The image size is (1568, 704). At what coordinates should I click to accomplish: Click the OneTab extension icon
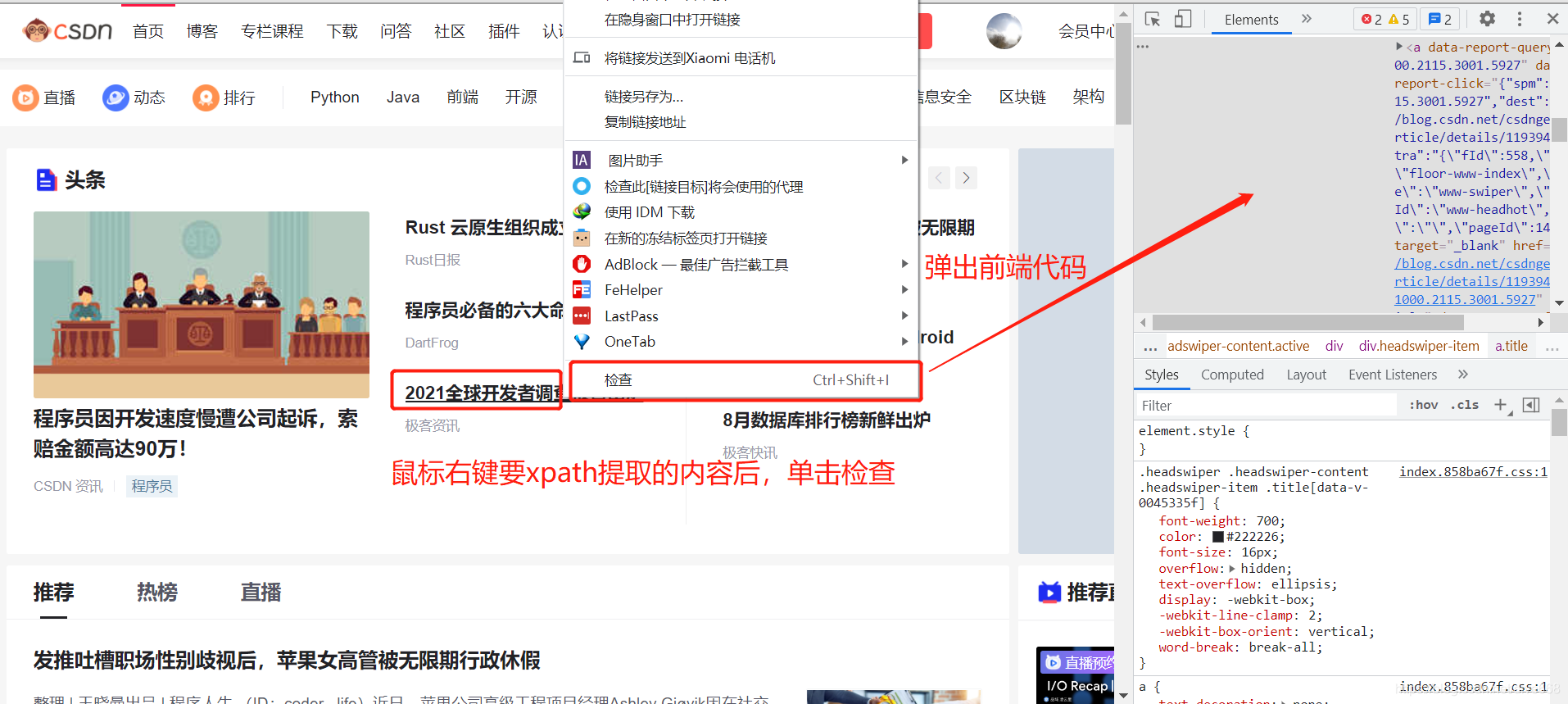(x=582, y=341)
